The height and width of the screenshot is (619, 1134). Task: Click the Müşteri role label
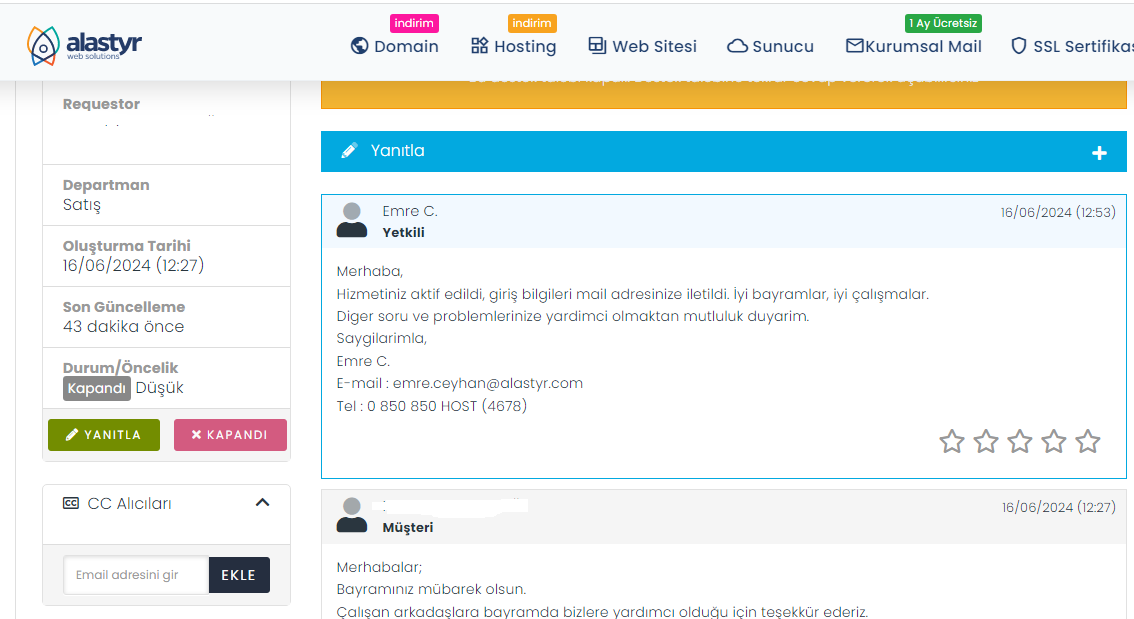(408, 527)
